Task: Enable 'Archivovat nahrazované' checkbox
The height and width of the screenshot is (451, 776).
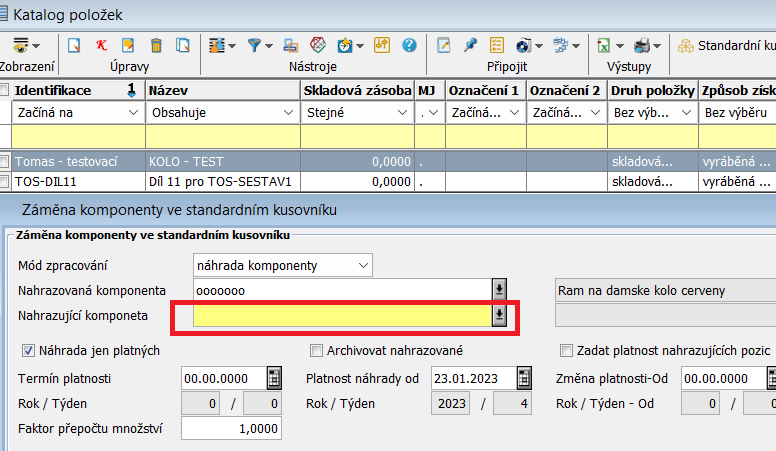Action: pyautogui.click(x=317, y=351)
